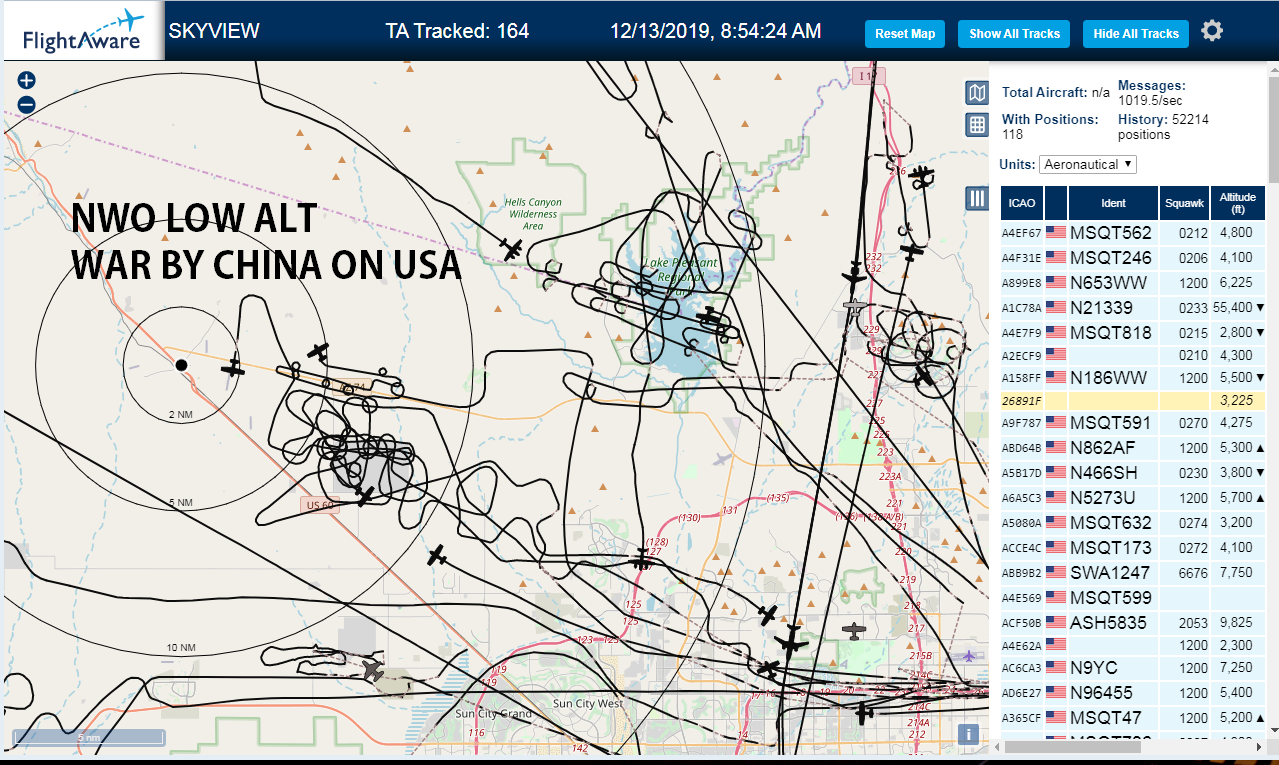Click US flag icon in MSQT562 row
Screen dimensions: 1279x765
[1056, 233]
